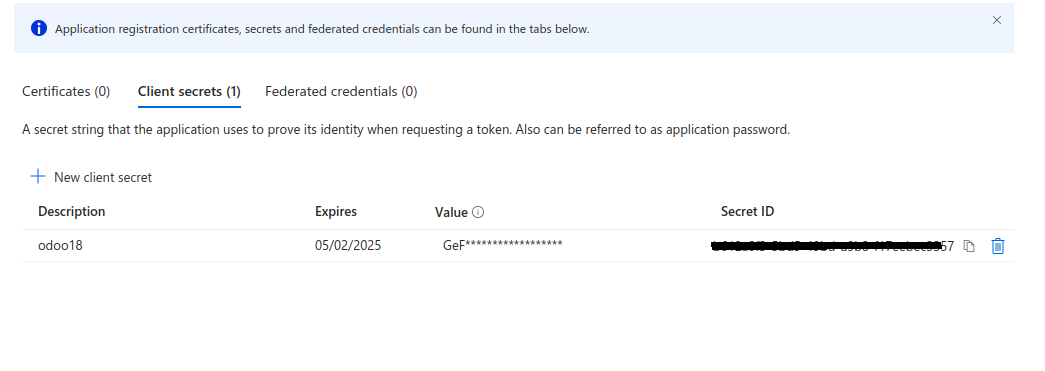Screen dimensions: 1045x371
Task: Click the Description column header
Action: tap(71, 211)
